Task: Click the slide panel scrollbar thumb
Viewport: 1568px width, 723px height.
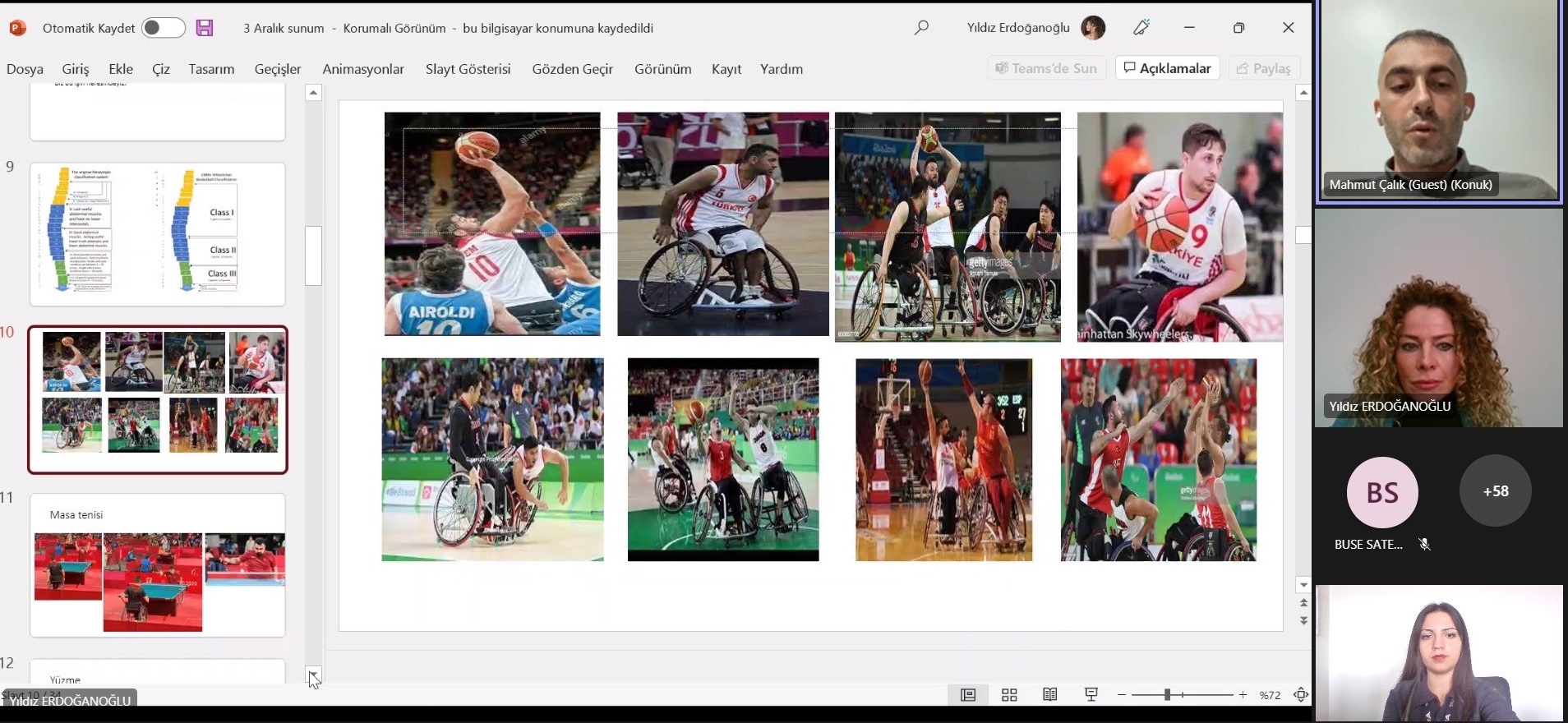Action: (313, 256)
